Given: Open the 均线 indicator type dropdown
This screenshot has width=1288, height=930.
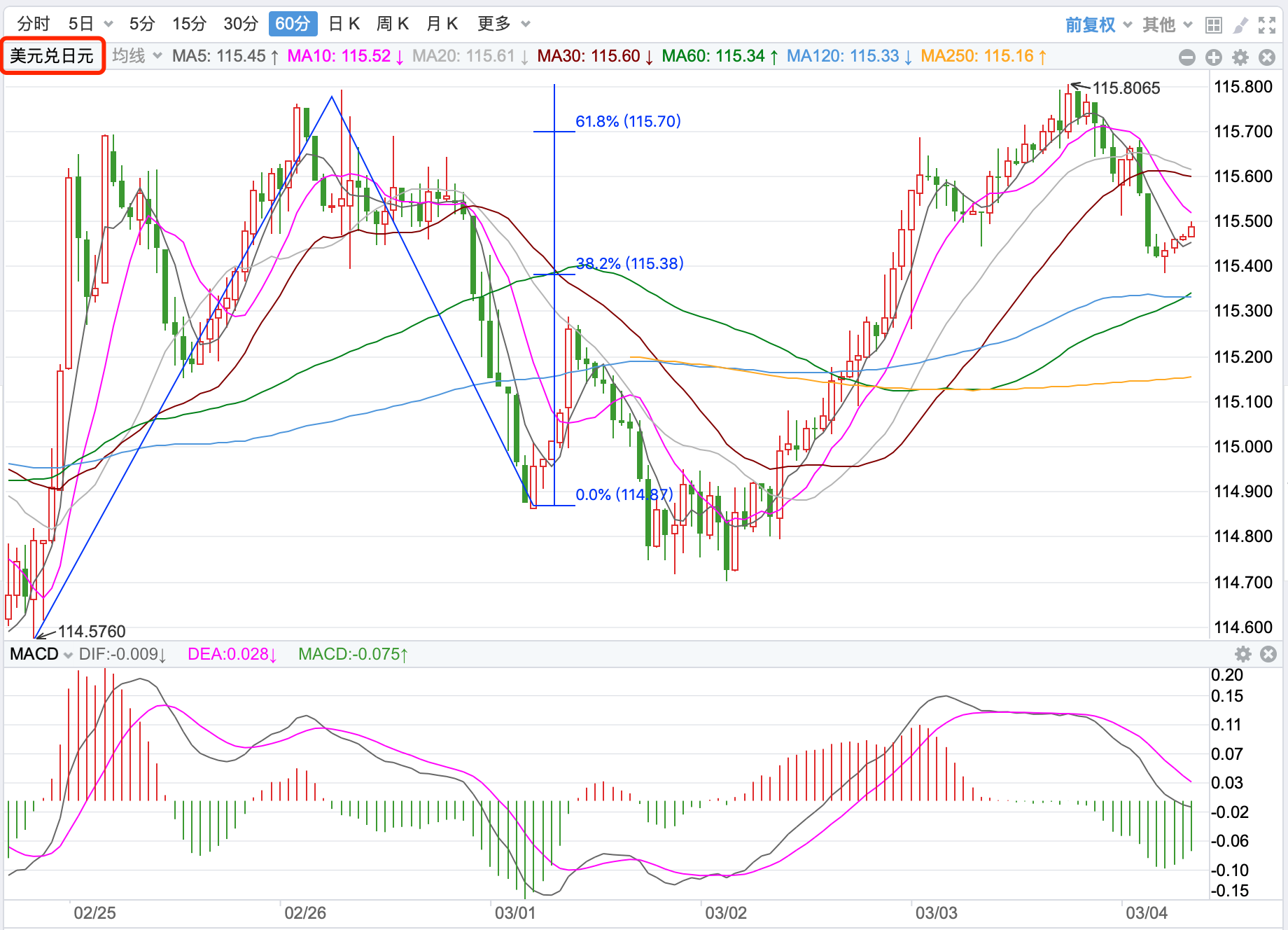Looking at the screenshot, I should point(137,56).
